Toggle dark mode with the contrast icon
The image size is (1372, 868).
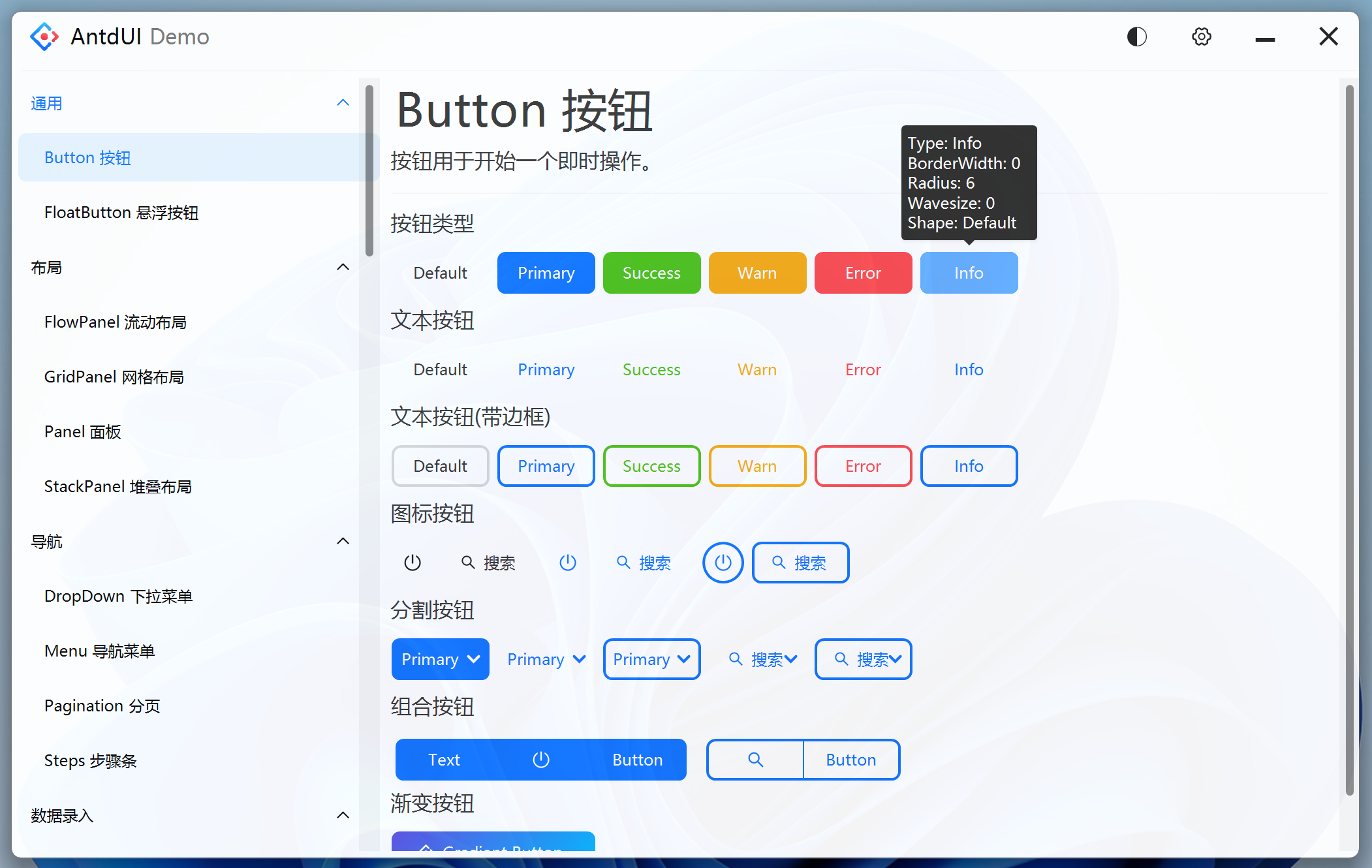pyautogui.click(x=1136, y=37)
